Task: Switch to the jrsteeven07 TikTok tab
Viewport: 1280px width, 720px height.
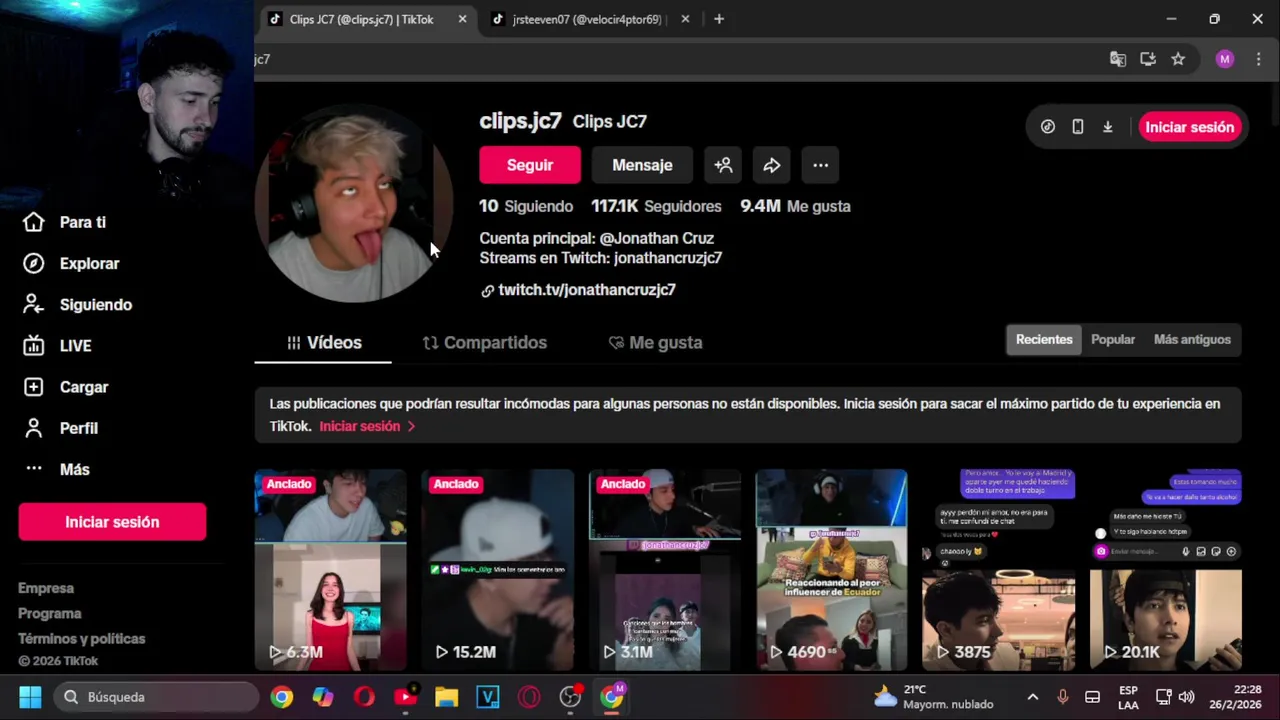Action: 586,19
